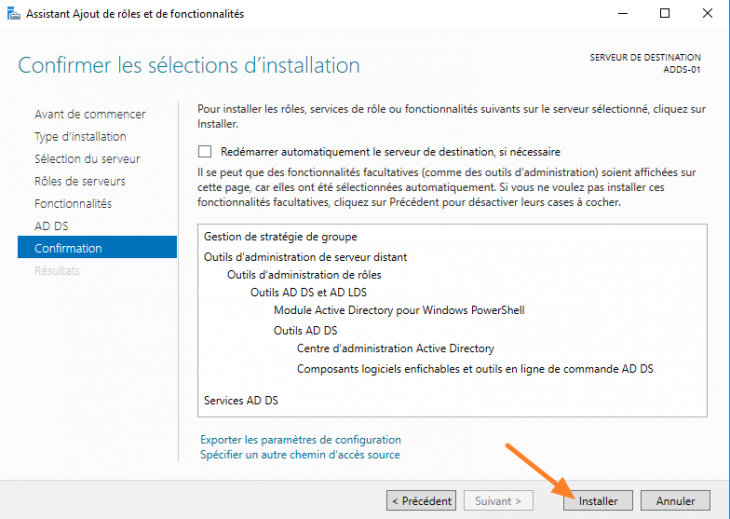Go back with the Précédent button
Image resolution: width=730 pixels, height=519 pixels.
click(422, 500)
